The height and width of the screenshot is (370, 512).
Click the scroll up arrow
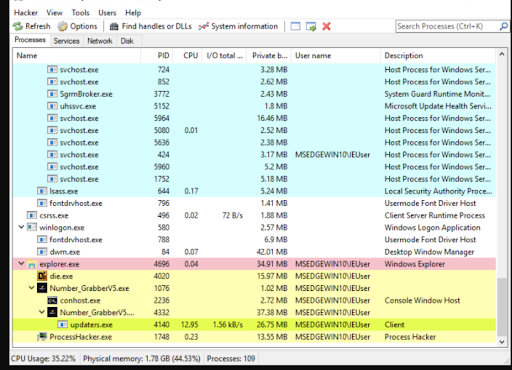[502, 54]
